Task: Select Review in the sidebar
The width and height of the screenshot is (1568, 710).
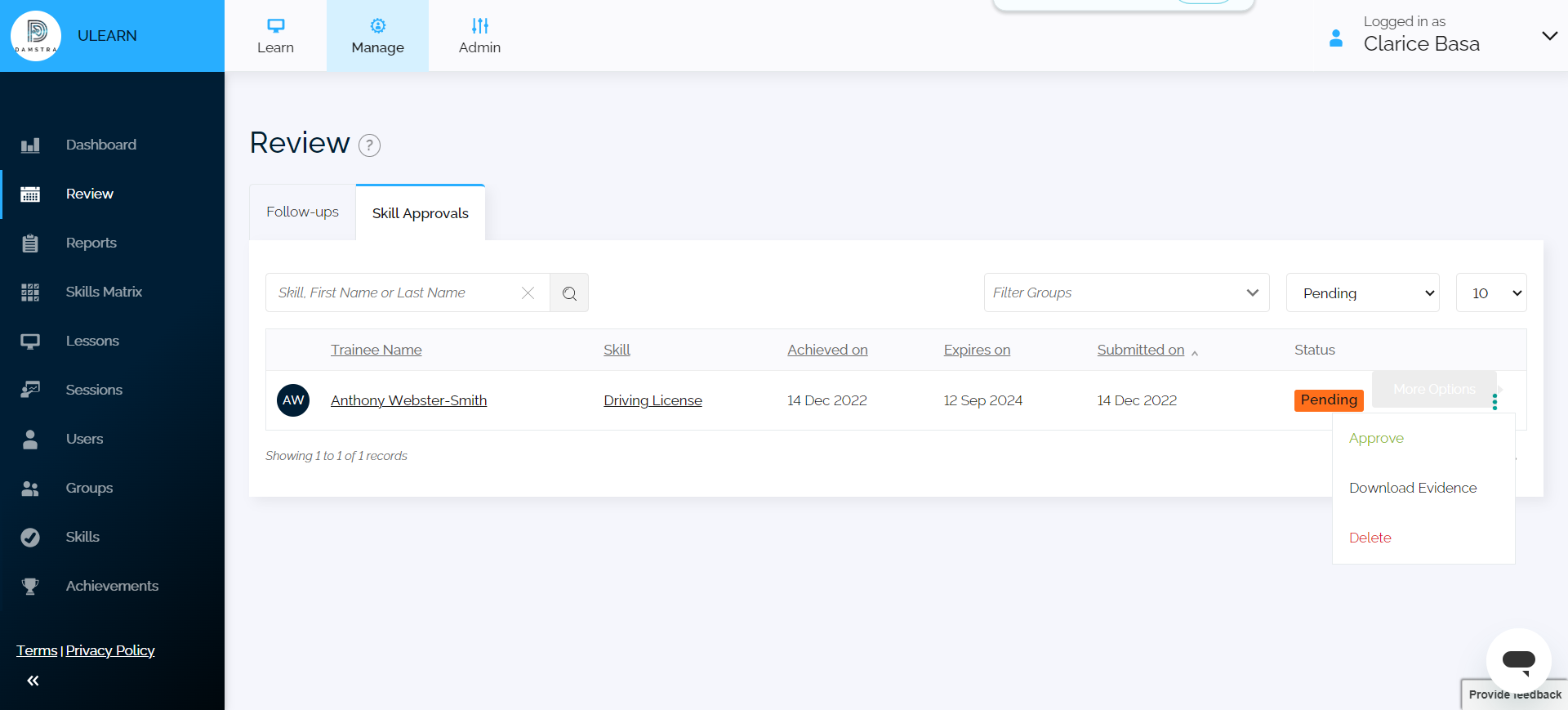Action: pyautogui.click(x=90, y=194)
